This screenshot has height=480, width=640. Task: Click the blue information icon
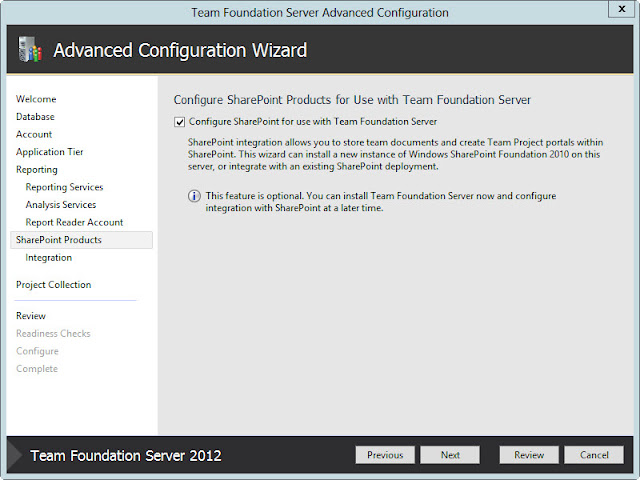194,196
